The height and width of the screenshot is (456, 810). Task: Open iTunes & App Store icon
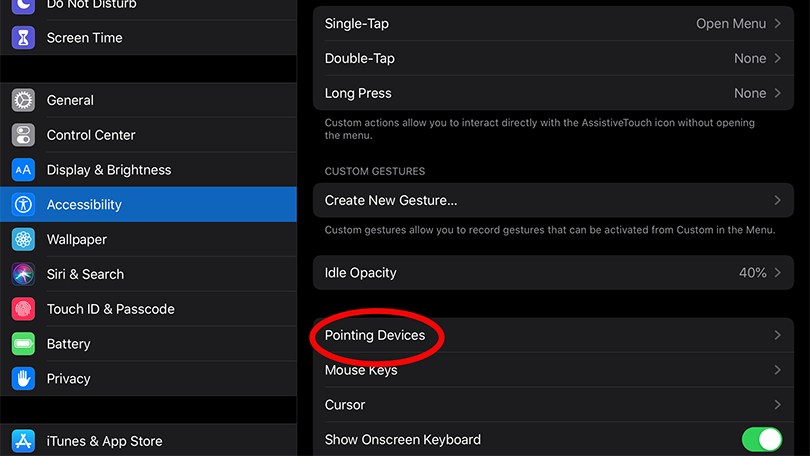(23, 441)
